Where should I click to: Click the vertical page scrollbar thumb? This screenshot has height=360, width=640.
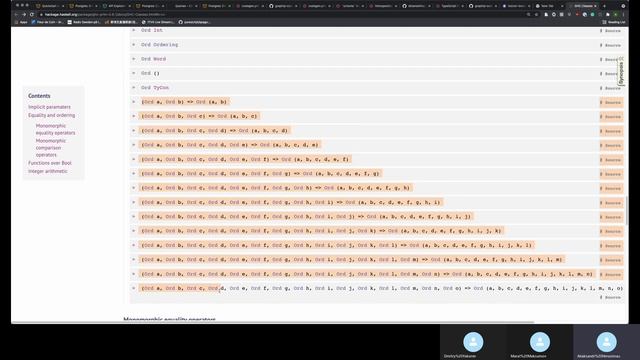point(626,210)
